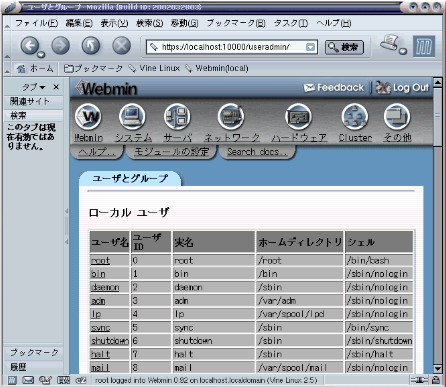
Task: Open the その他 category icon
Action: click(397, 117)
